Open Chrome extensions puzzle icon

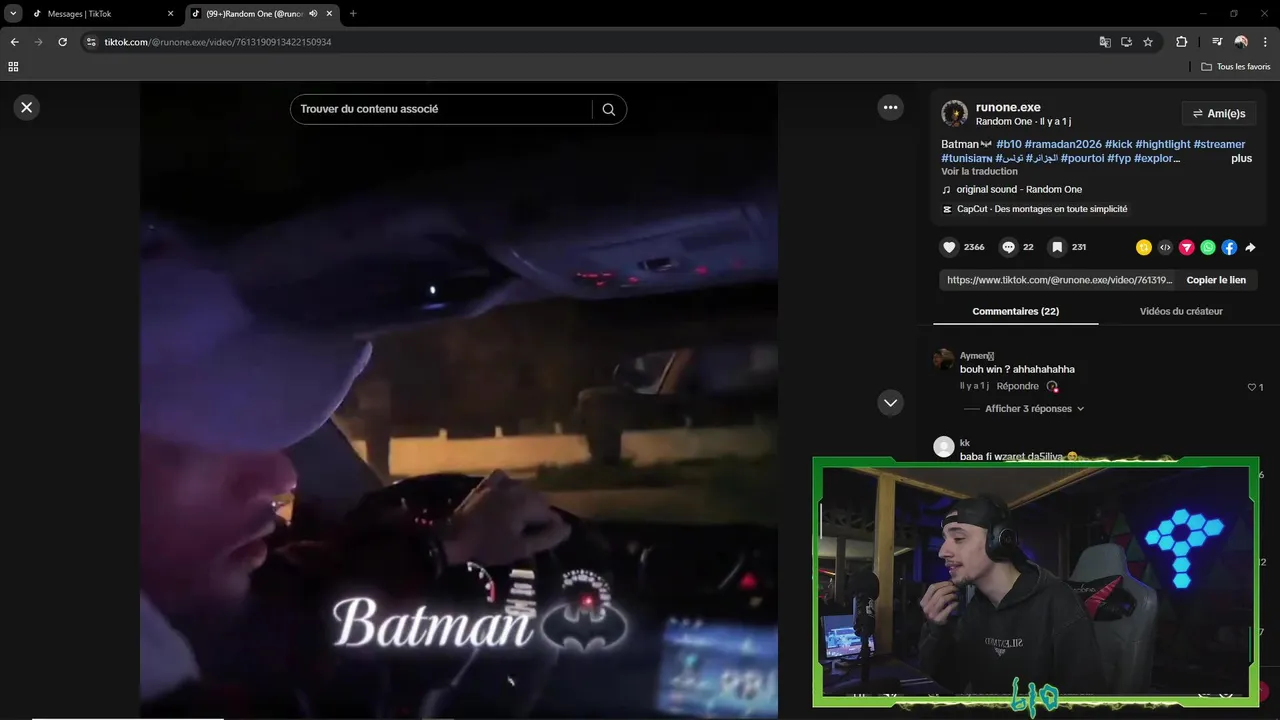[1181, 42]
